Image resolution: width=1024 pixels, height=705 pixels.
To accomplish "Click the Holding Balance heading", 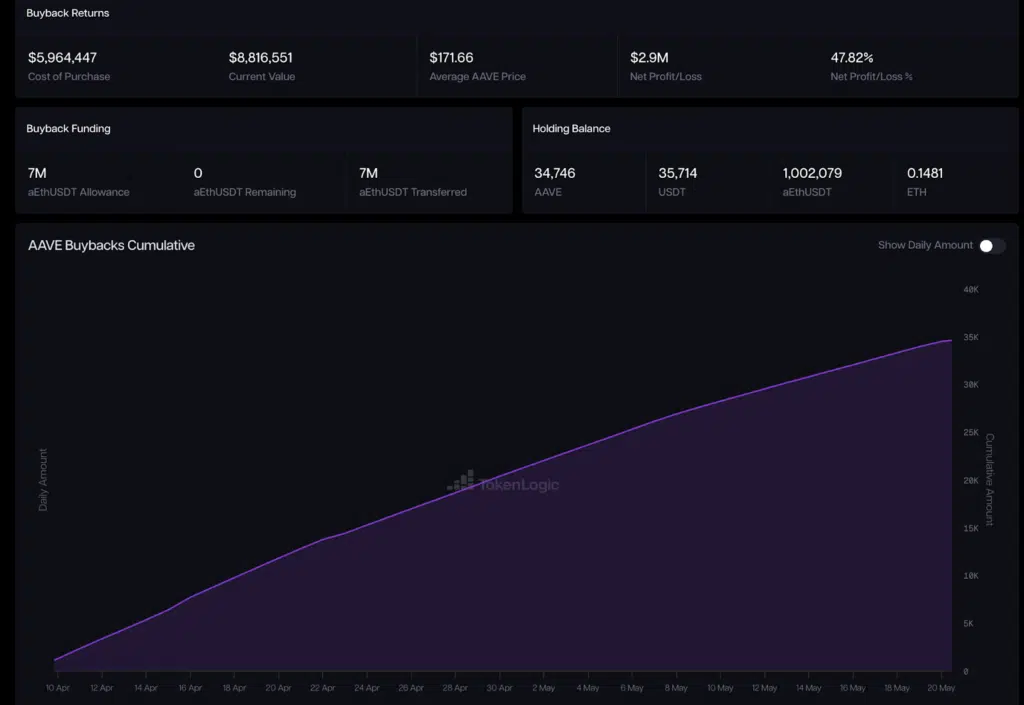I will click(571, 129).
